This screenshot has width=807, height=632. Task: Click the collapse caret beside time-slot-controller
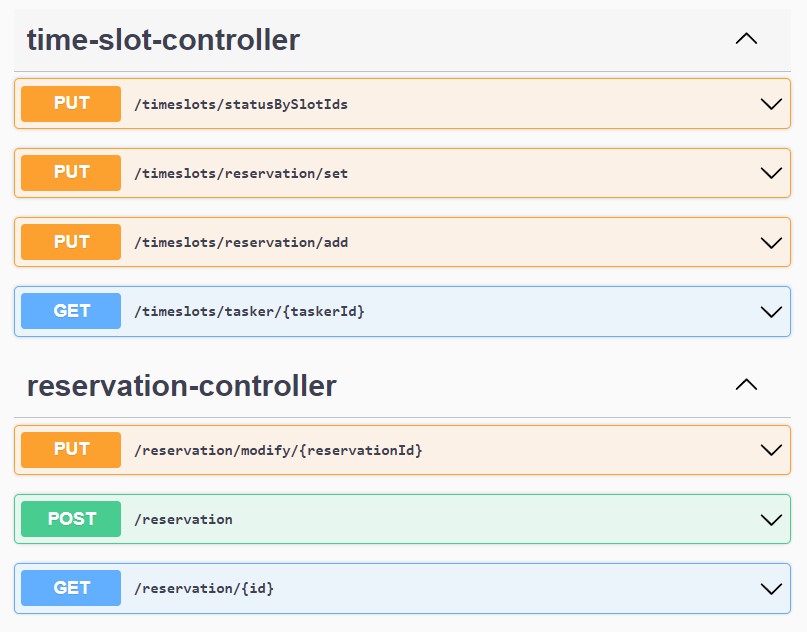[x=746, y=37]
